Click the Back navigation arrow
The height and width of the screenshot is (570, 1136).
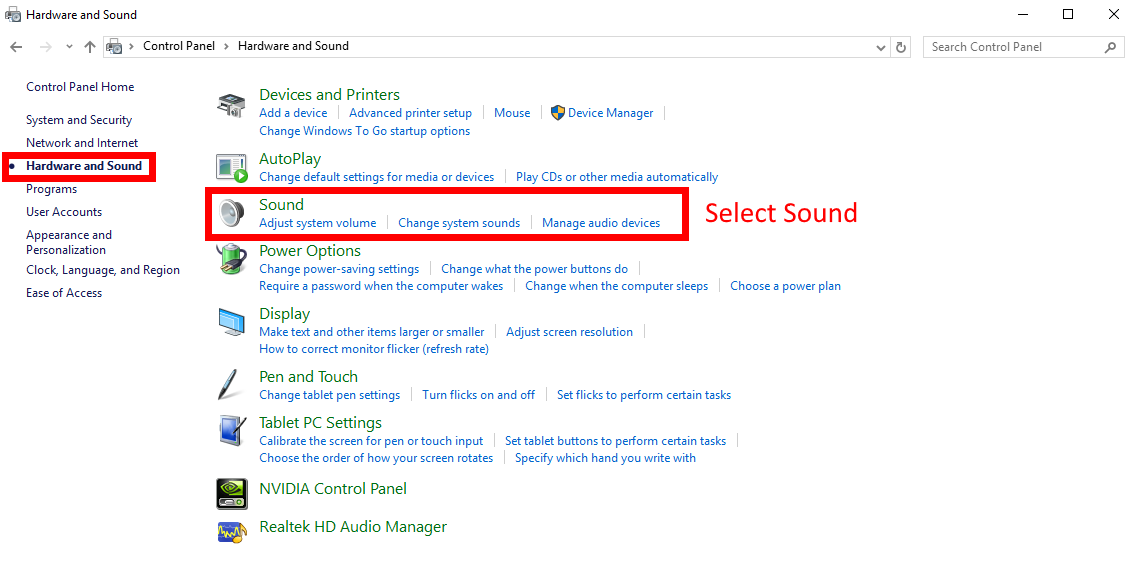coord(16,47)
